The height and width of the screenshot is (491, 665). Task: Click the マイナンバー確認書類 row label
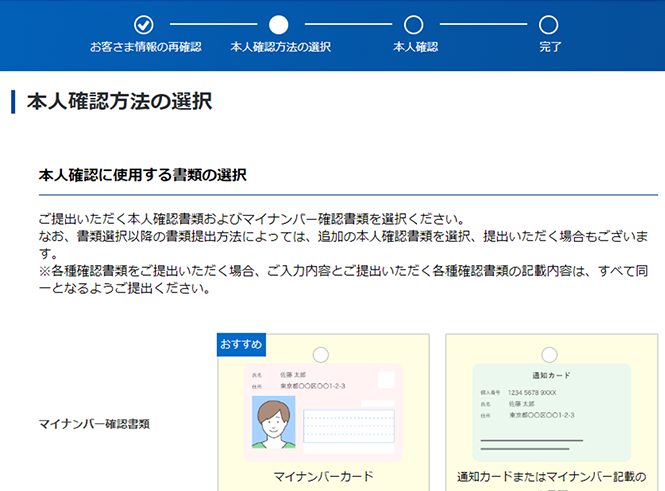click(x=94, y=424)
